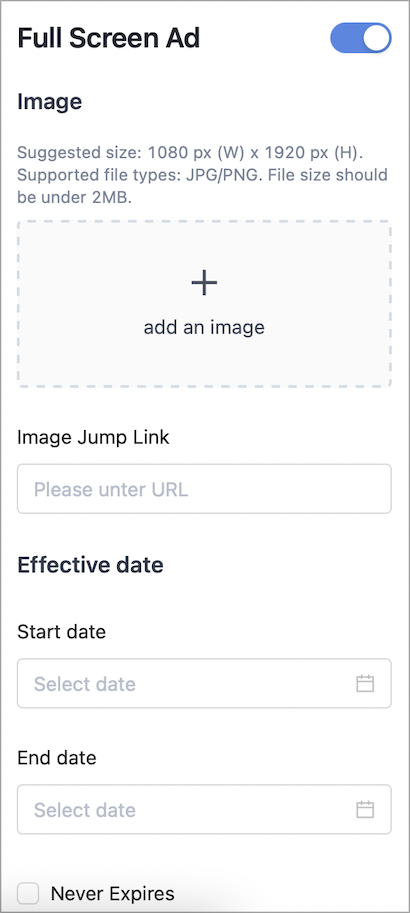The image size is (410, 913).
Task: Check the Never Expires checkbox
Action: click(x=28, y=893)
